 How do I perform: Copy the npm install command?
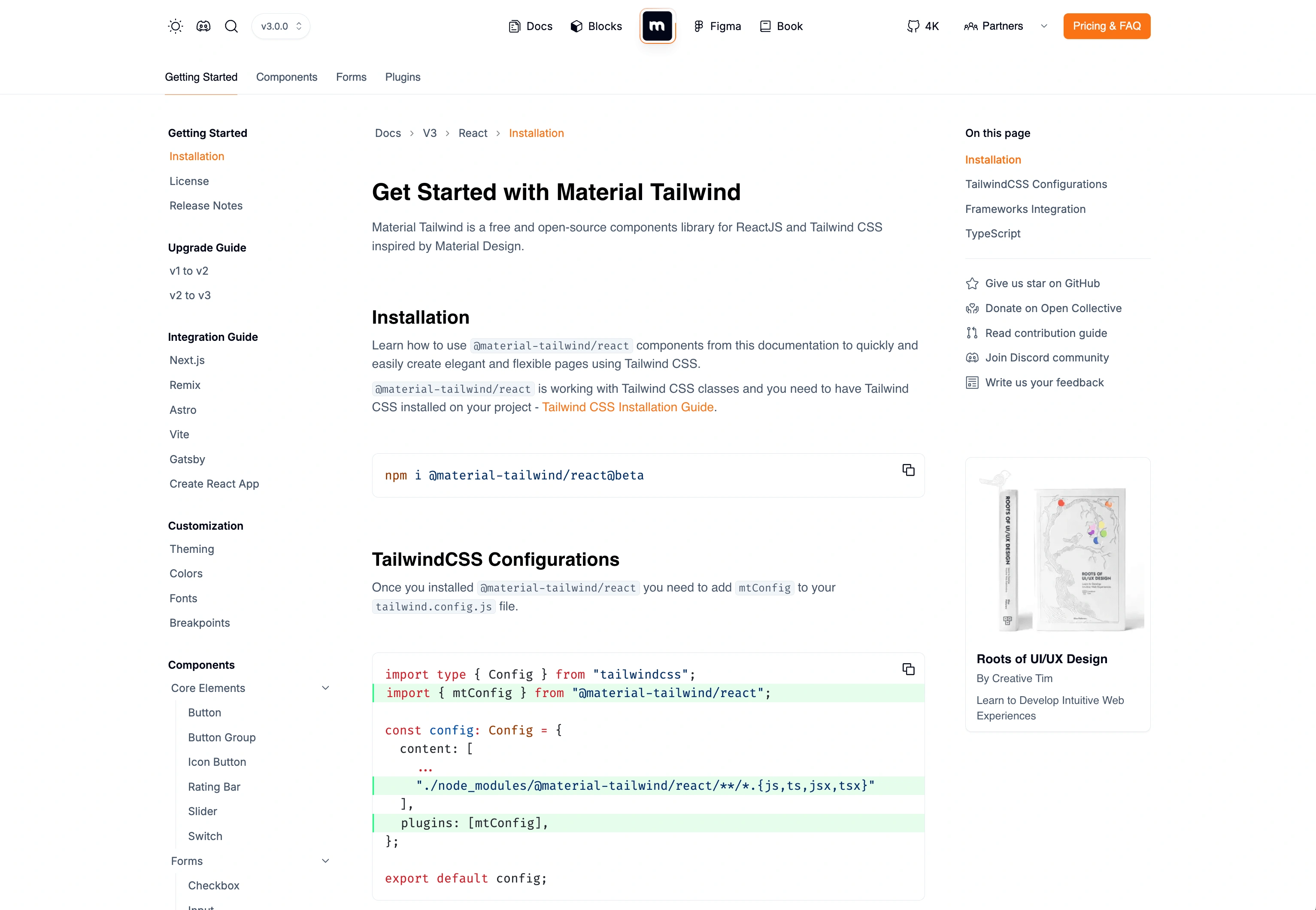coord(908,470)
